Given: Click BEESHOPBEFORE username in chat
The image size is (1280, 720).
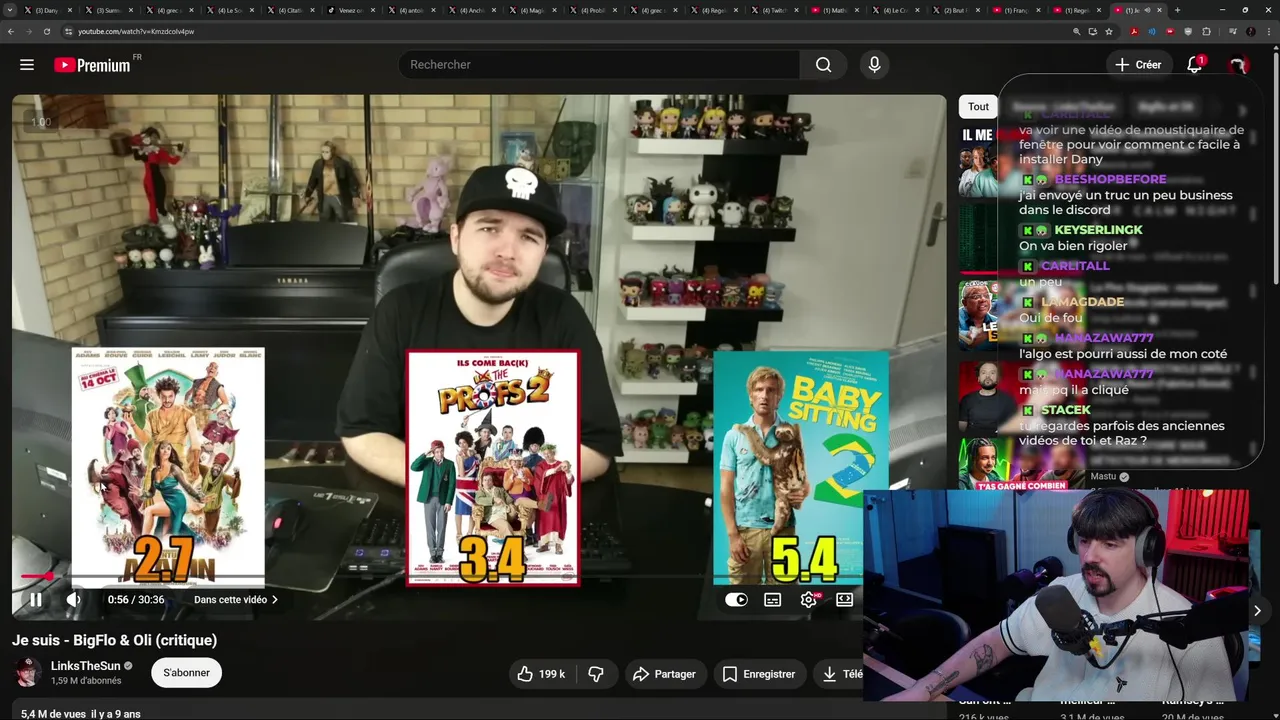Looking at the screenshot, I should (1110, 180).
